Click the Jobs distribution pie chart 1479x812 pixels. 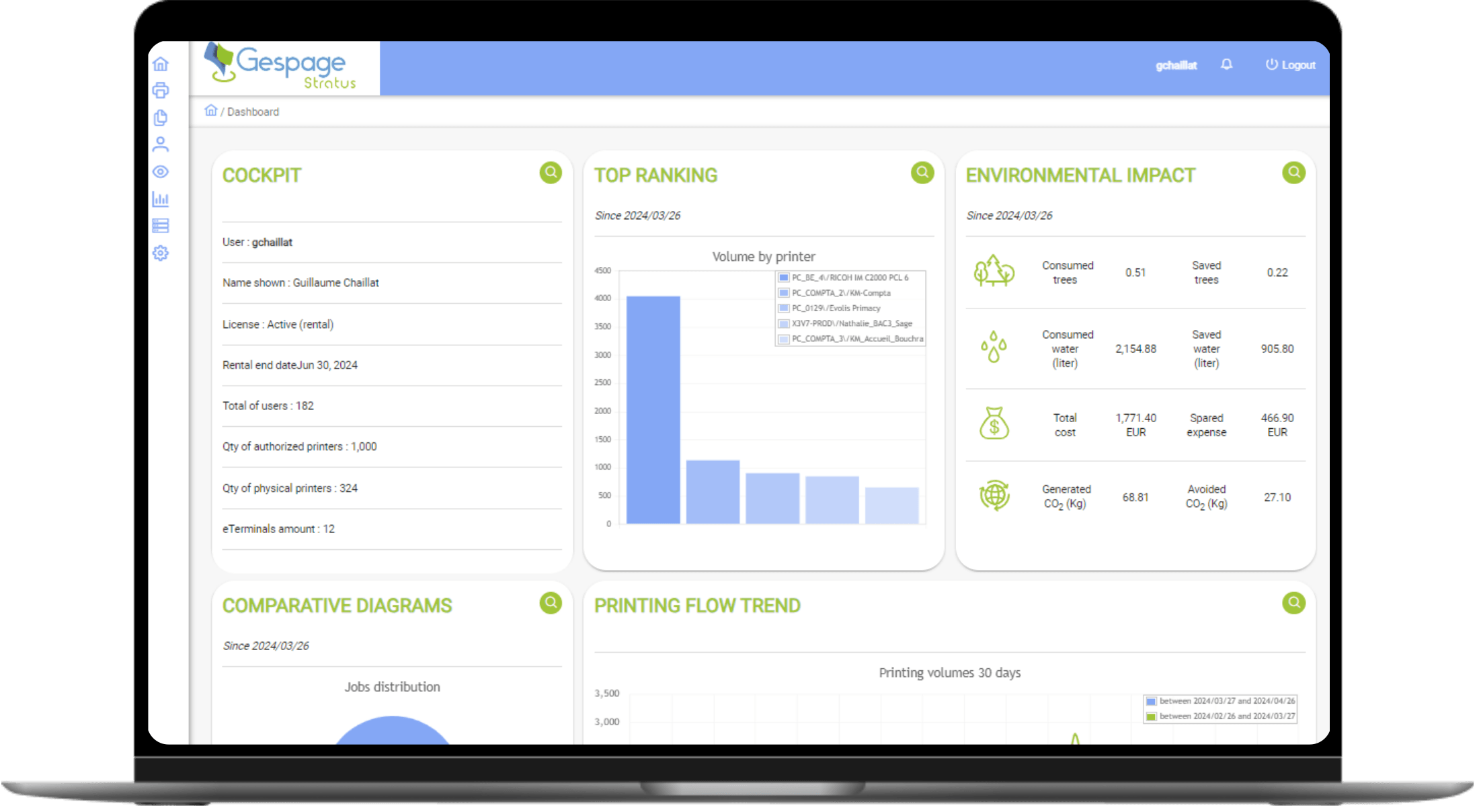click(393, 731)
